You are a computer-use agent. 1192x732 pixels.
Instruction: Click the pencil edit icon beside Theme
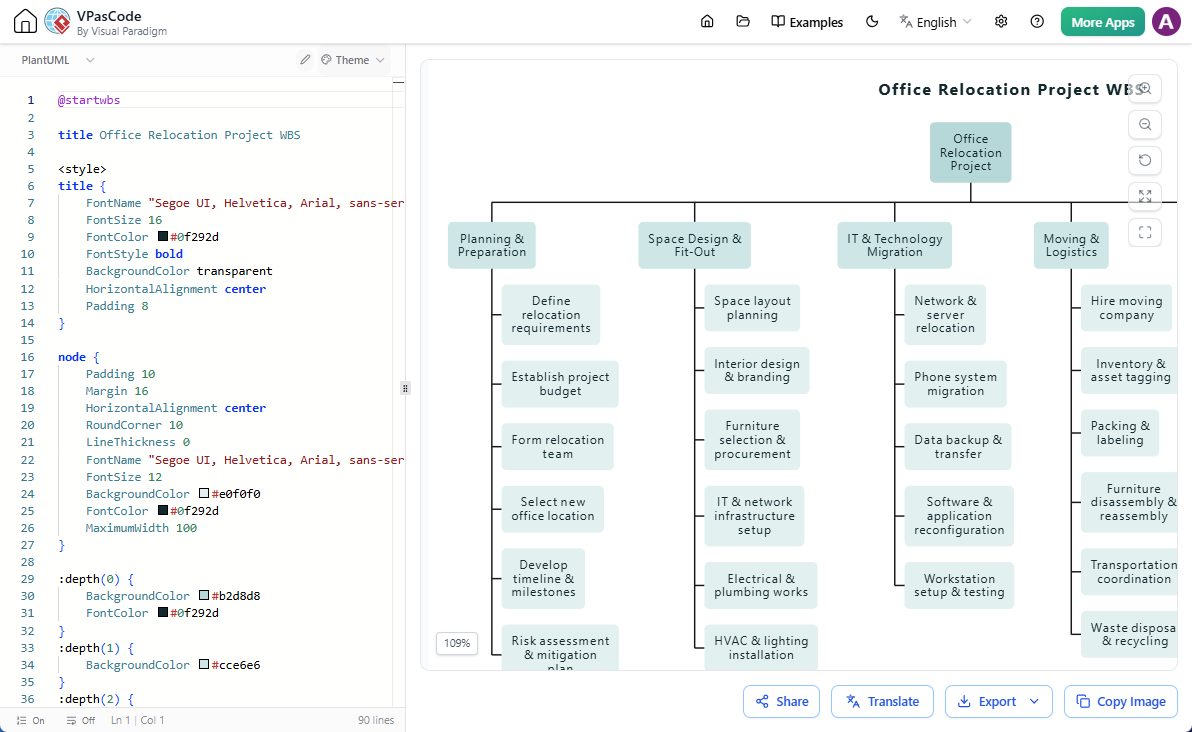(305, 59)
